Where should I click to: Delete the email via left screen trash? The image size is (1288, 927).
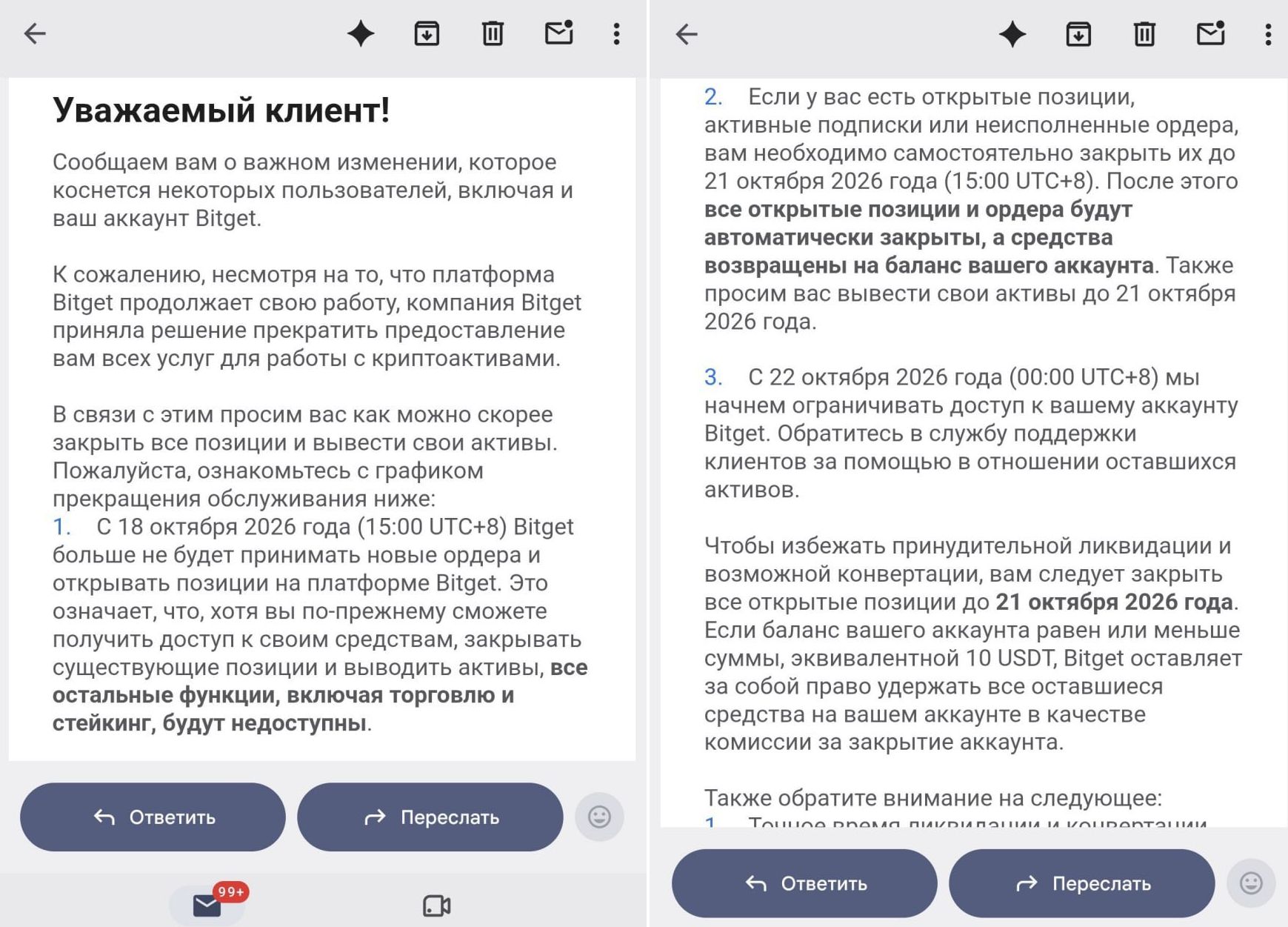[493, 33]
